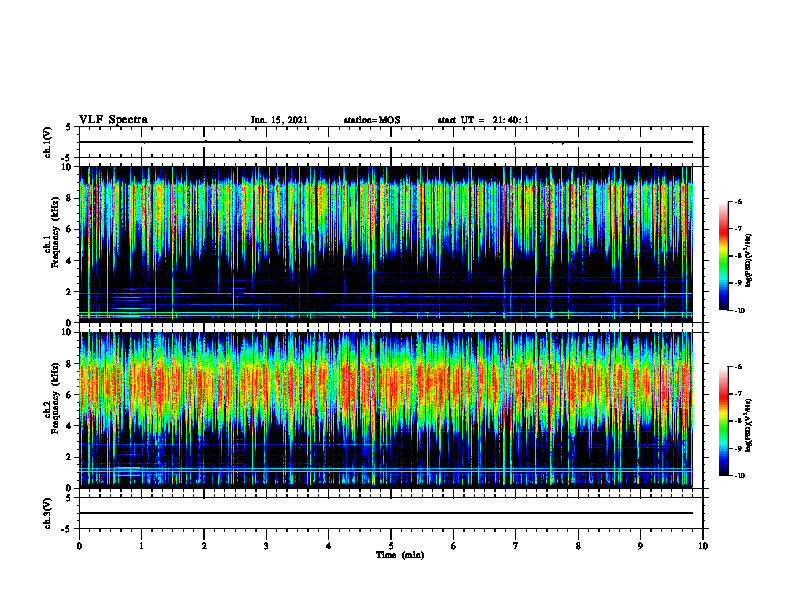Click the "-10" value on ch.2 colorbar
This screenshot has width=792, height=612.
point(740,475)
